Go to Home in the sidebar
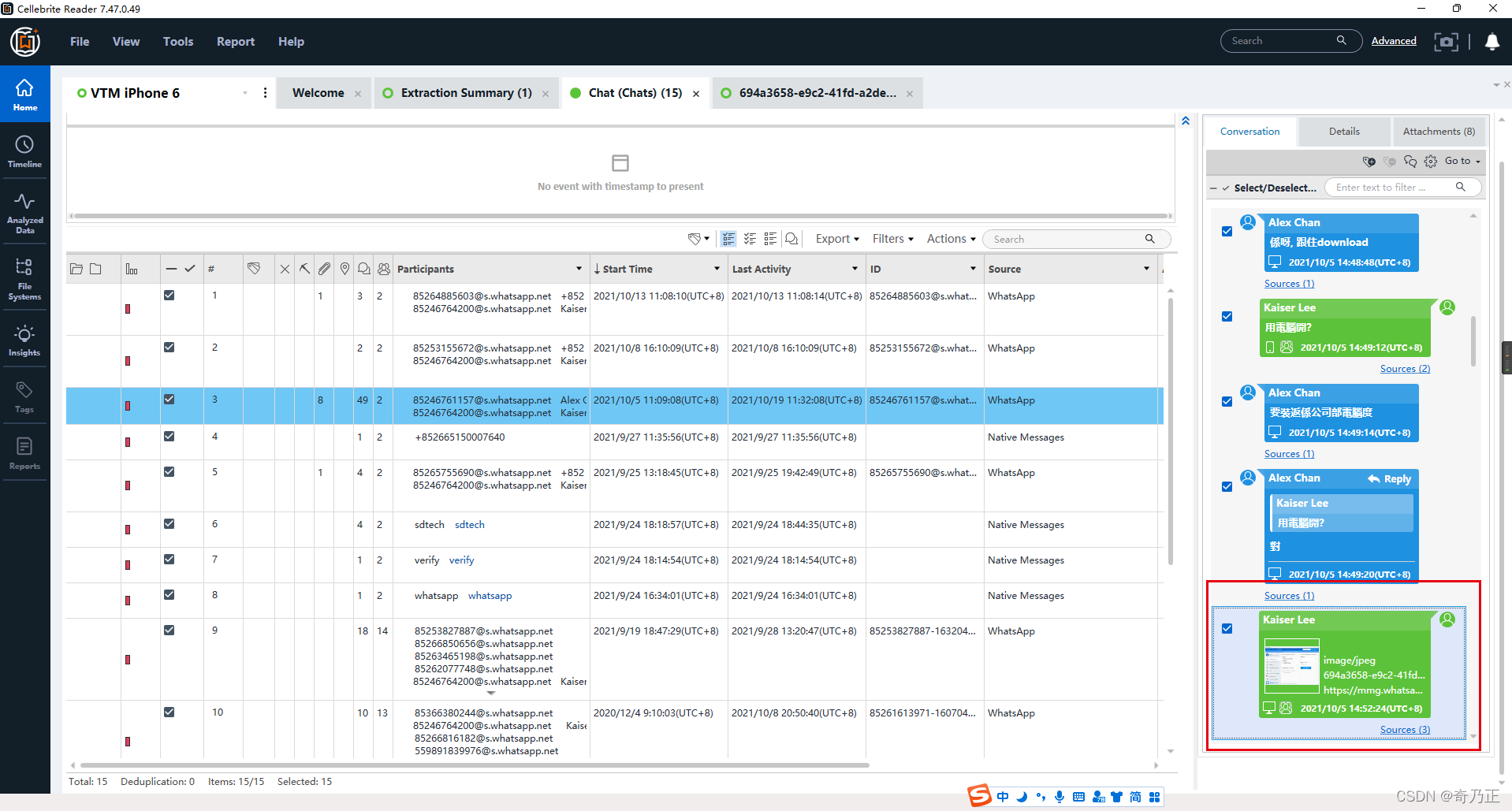The height and width of the screenshot is (811, 1512). tap(24, 94)
